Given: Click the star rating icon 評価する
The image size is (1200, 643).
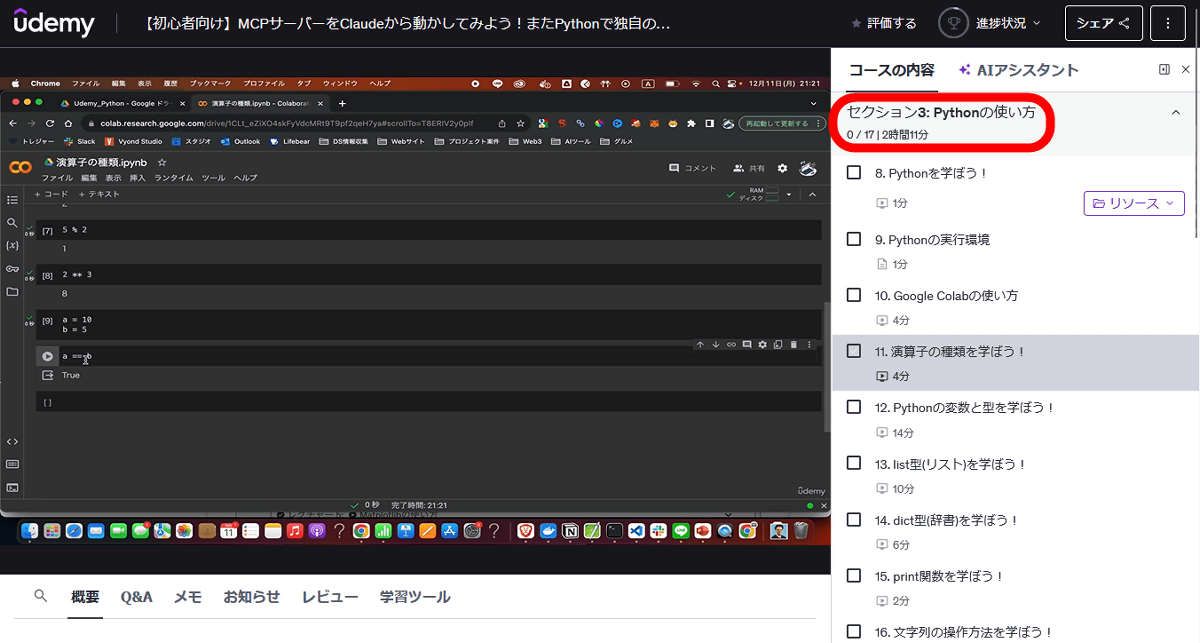Looking at the screenshot, I should [x=856, y=23].
